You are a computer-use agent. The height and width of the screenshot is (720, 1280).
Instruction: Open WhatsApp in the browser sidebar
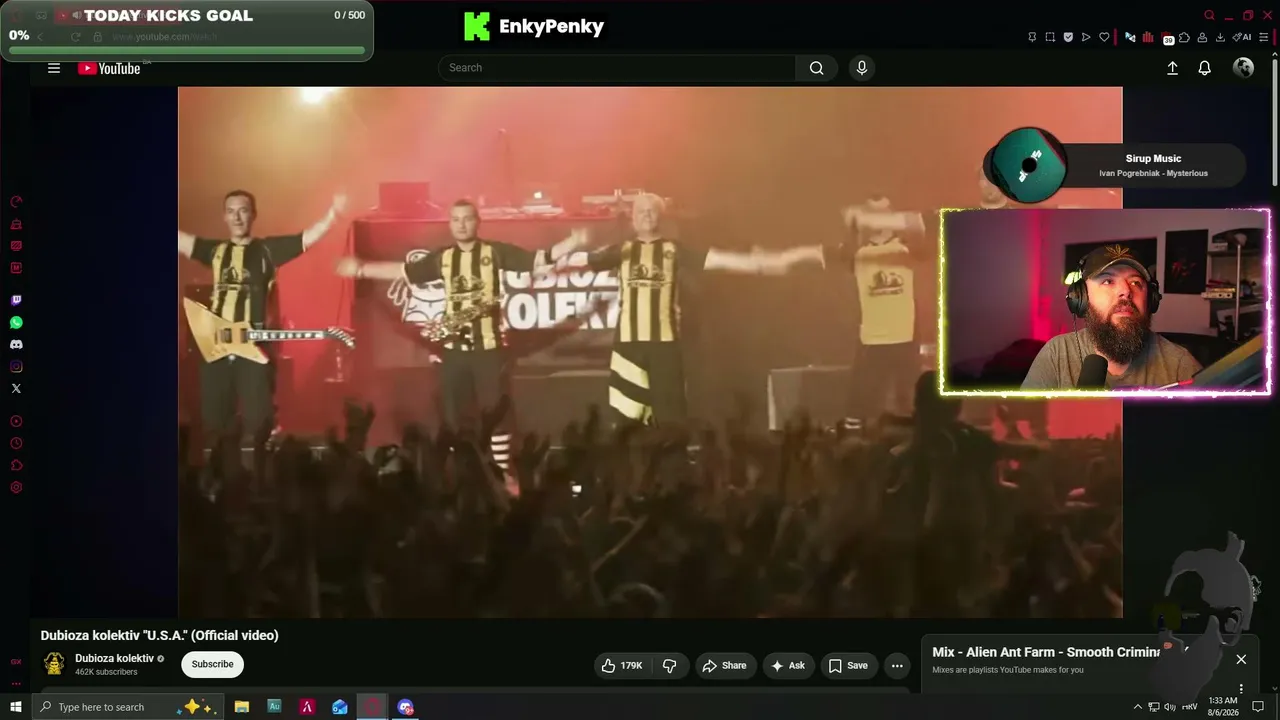[16, 322]
